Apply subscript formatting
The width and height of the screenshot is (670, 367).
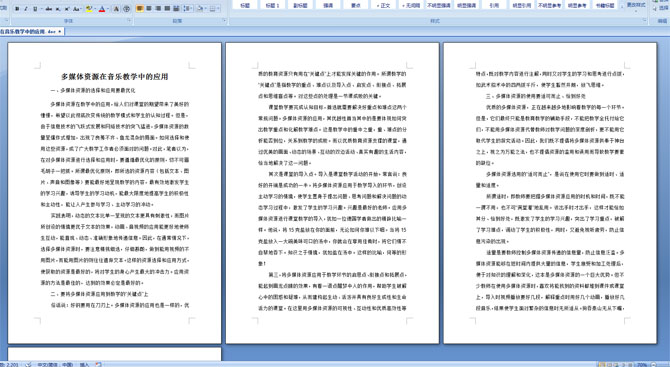point(58,9)
